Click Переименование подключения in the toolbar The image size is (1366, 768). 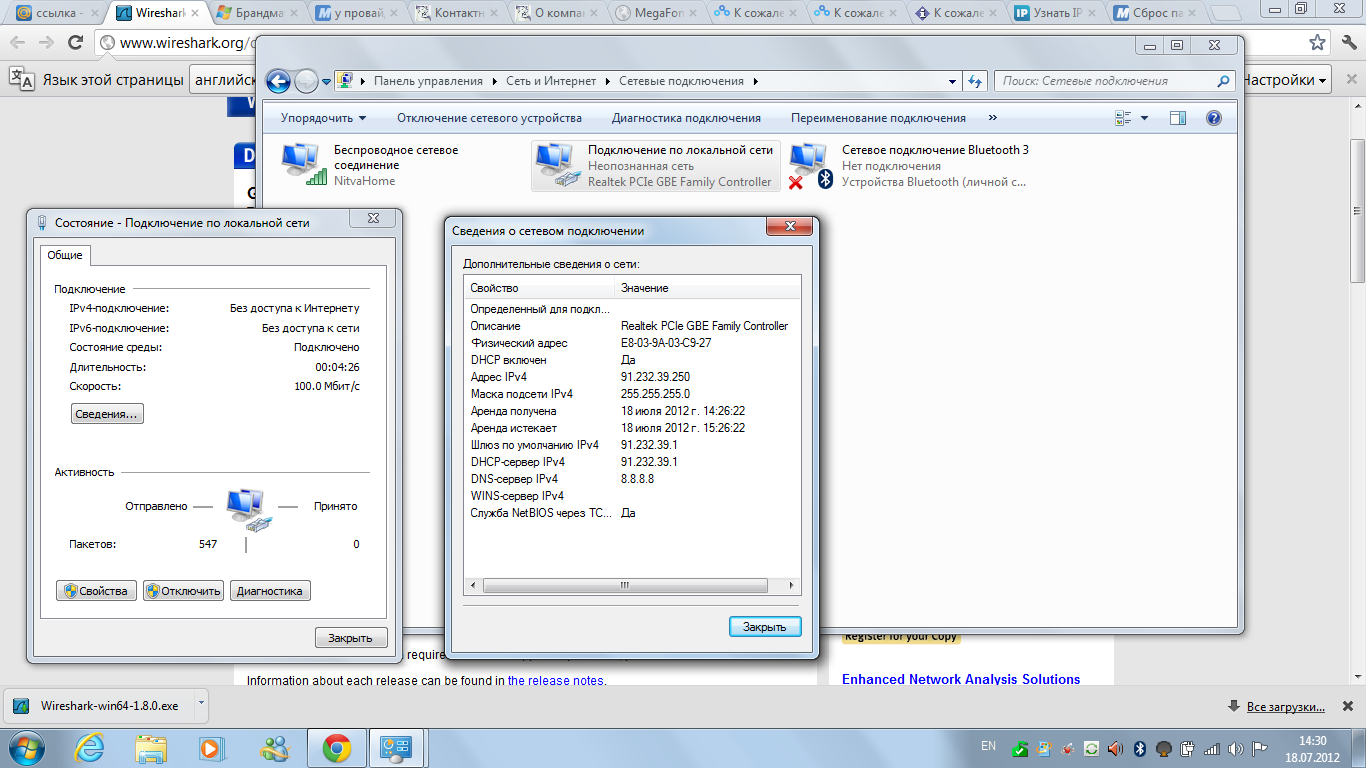point(878,118)
